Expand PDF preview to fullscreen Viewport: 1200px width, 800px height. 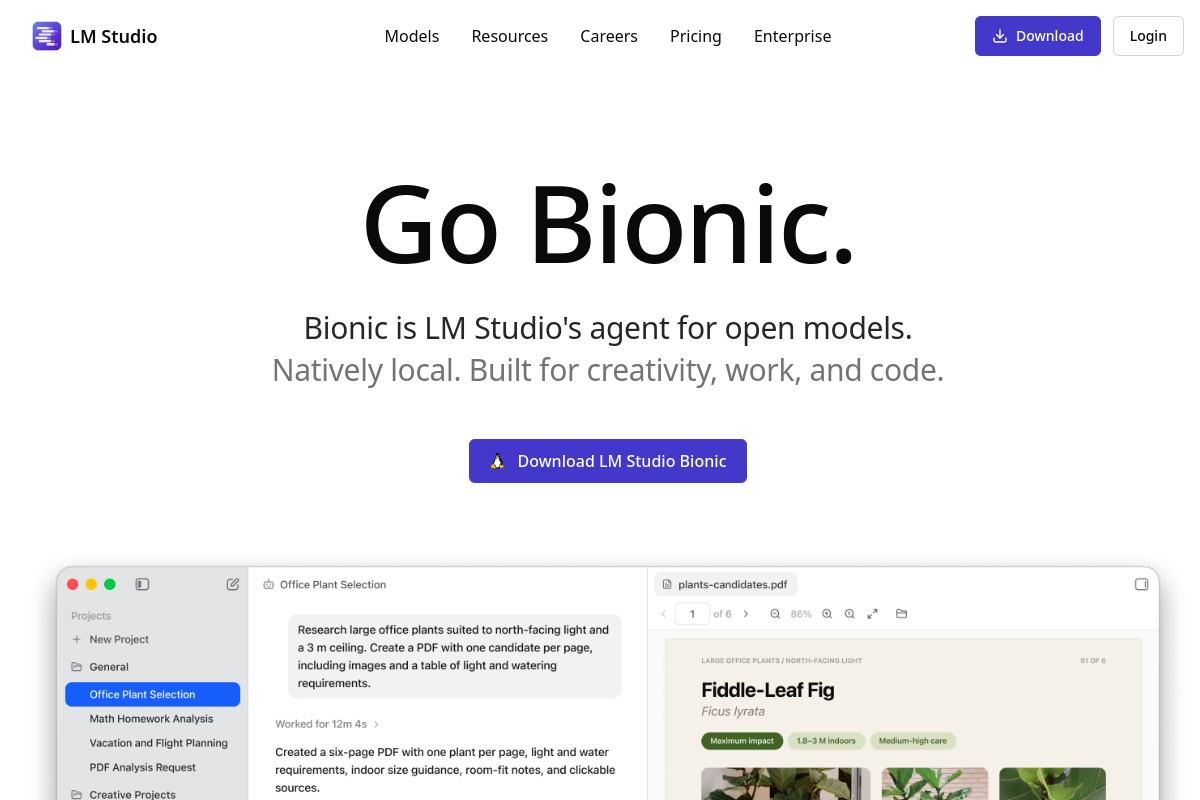[872, 614]
